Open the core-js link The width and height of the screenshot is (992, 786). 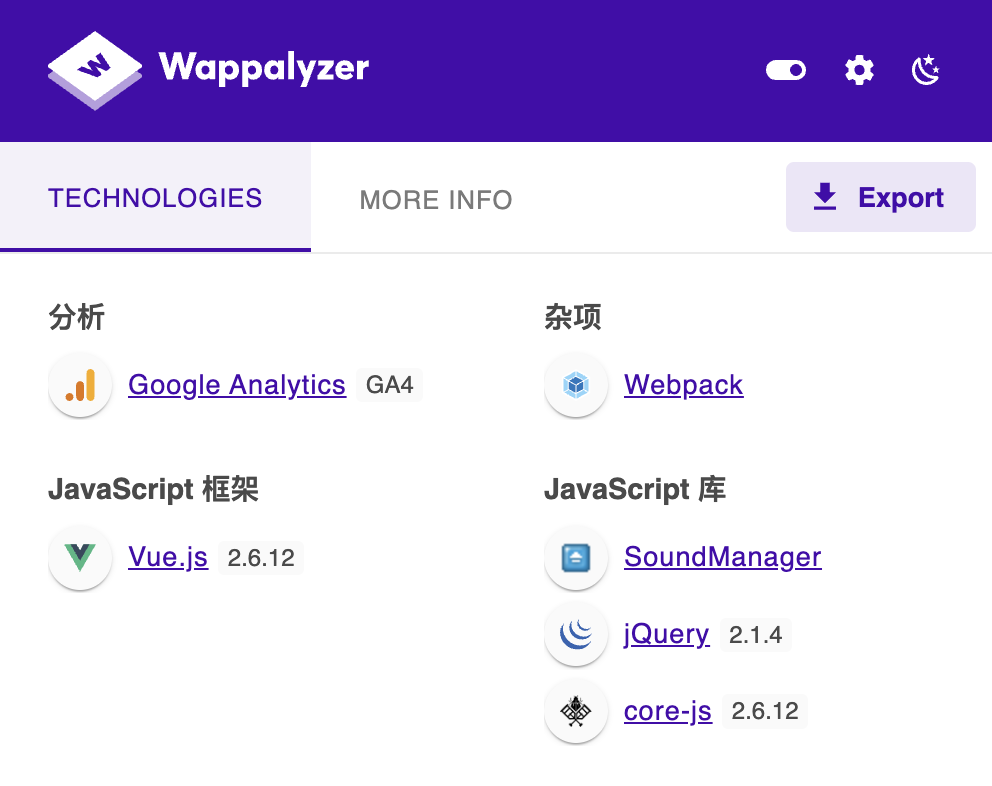click(x=668, y=711)
